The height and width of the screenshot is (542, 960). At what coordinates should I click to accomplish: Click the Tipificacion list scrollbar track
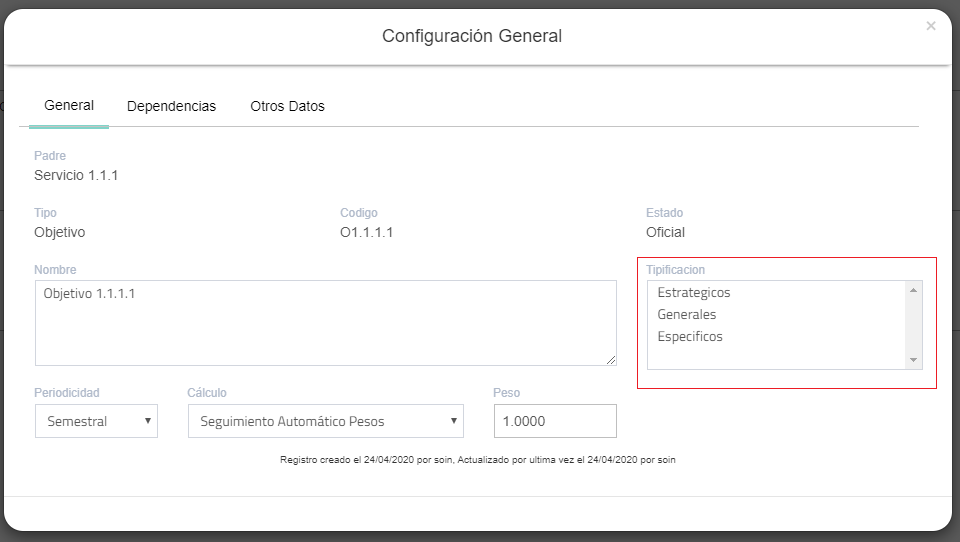[913, 325]
